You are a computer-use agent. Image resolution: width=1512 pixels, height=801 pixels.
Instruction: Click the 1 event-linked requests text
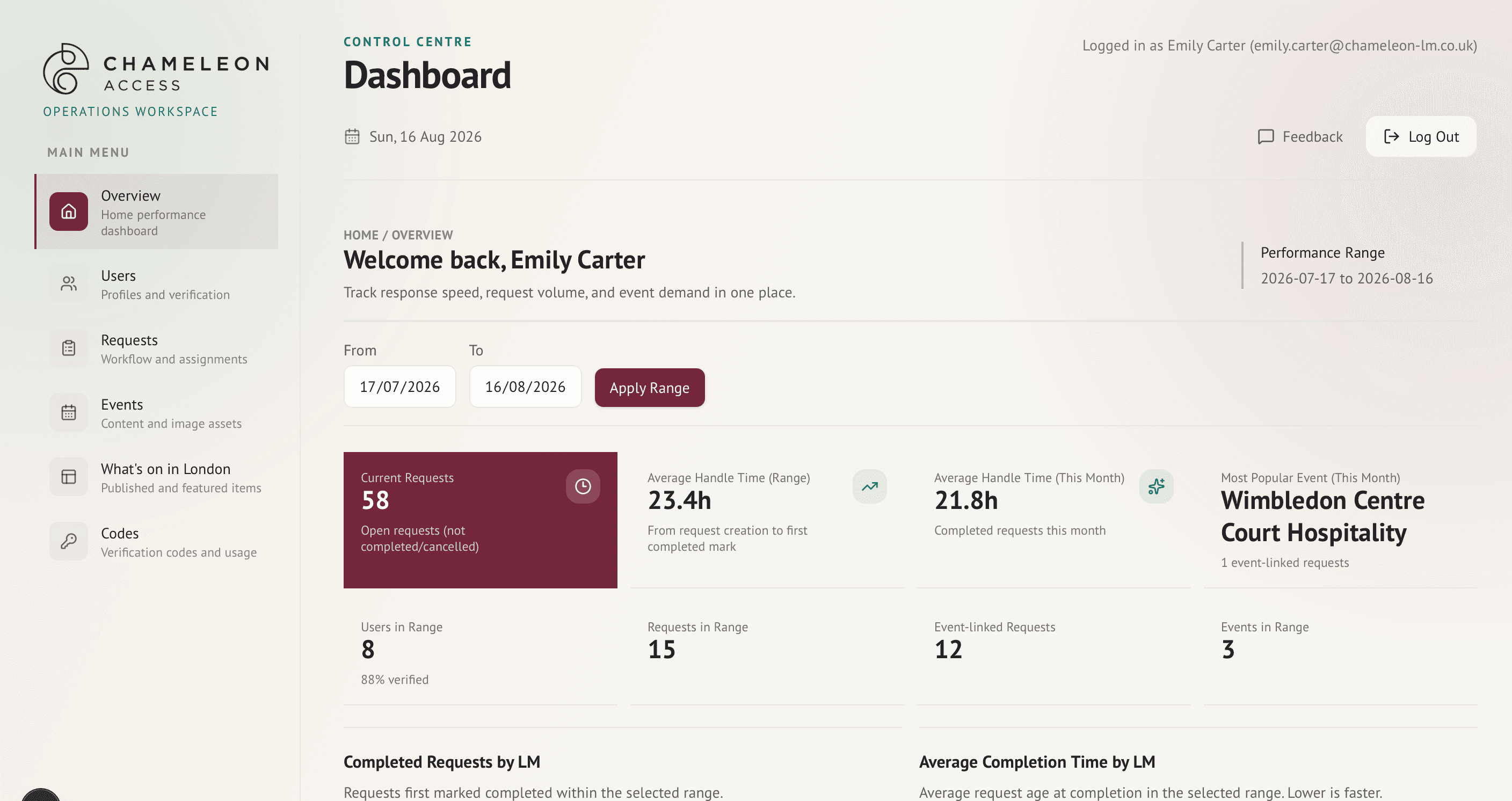(x=1284, y=563)
